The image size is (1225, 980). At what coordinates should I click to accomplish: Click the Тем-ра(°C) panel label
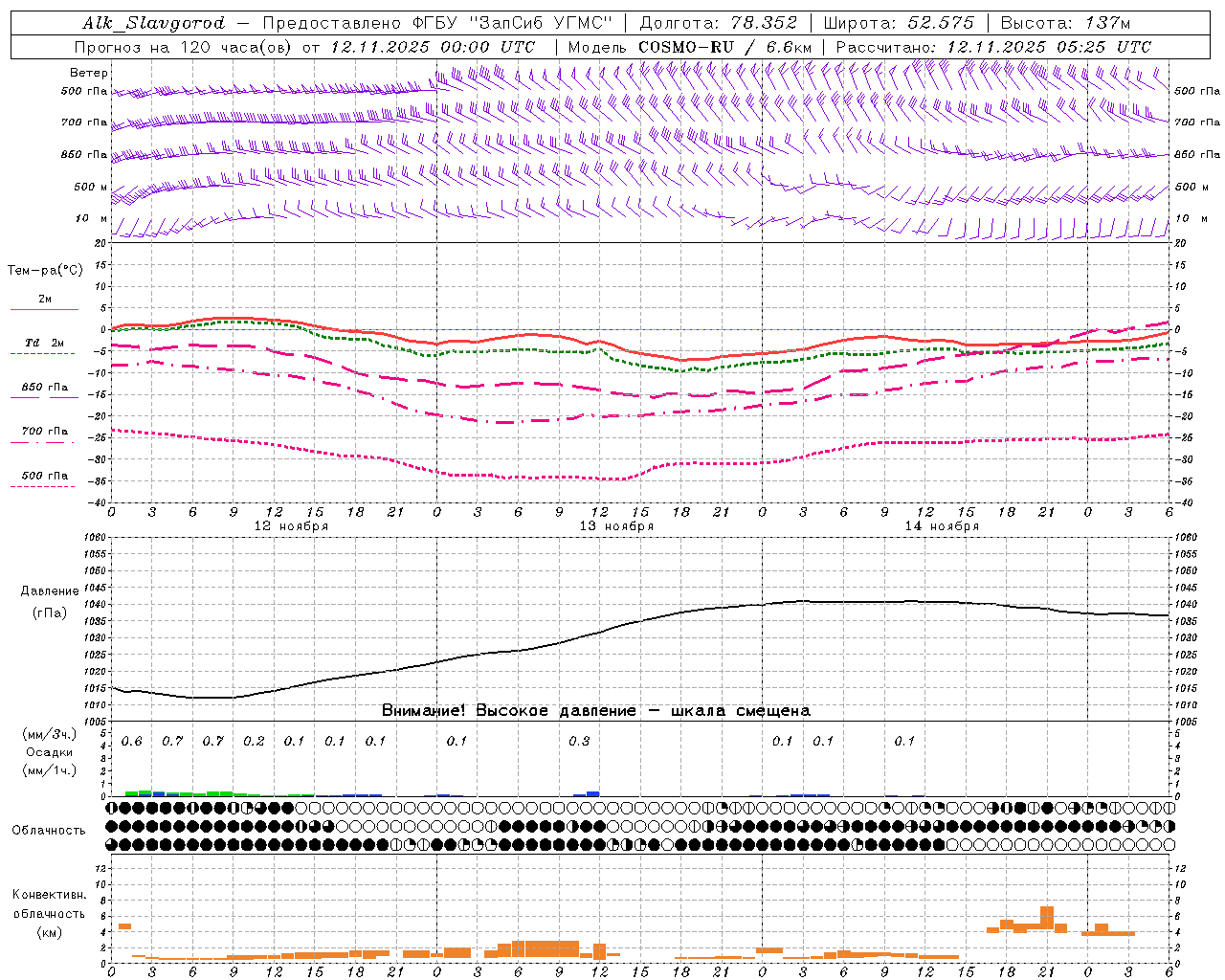click(x=45, y=271)
